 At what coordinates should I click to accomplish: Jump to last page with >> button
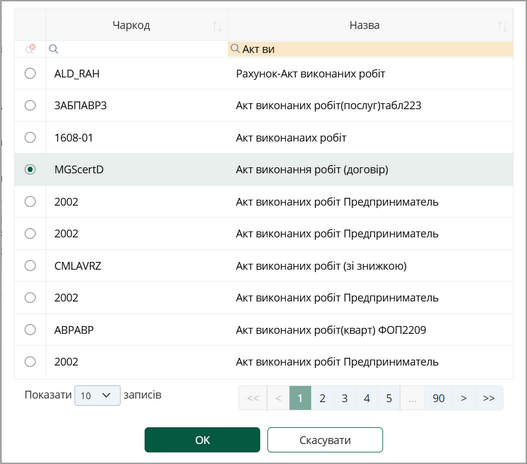coord(489,398)
